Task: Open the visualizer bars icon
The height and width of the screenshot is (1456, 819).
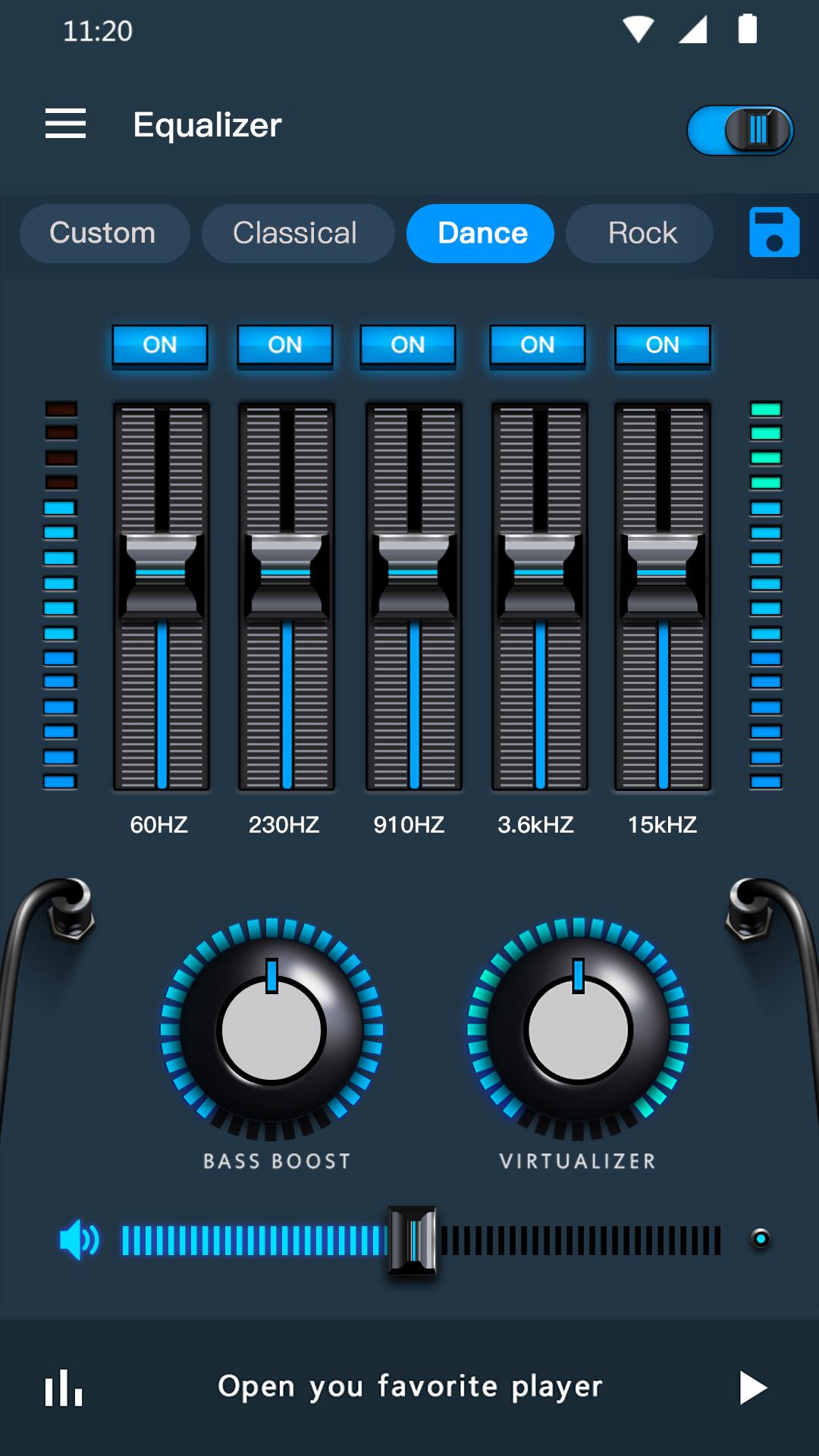Action: [64, 1388]
